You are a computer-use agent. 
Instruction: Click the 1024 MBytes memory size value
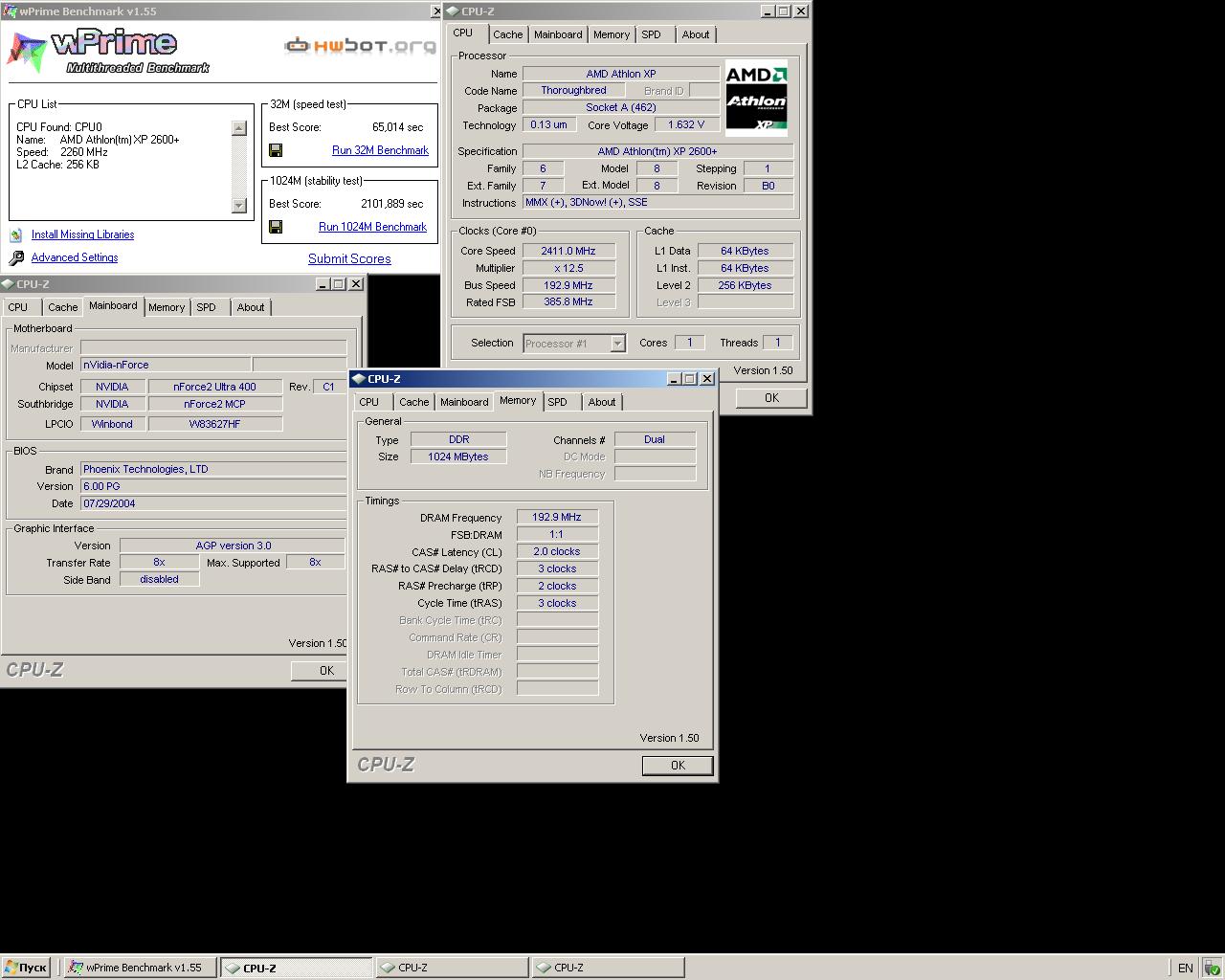(x=458, y=457)
